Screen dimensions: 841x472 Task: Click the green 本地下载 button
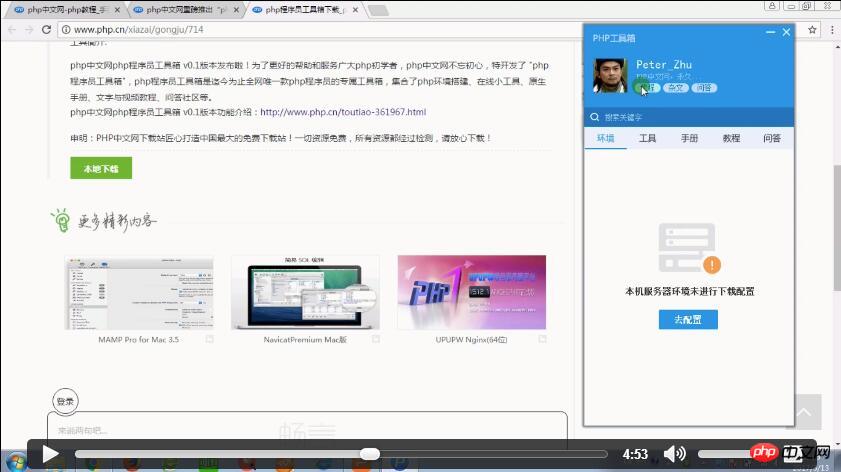(101, 168)
